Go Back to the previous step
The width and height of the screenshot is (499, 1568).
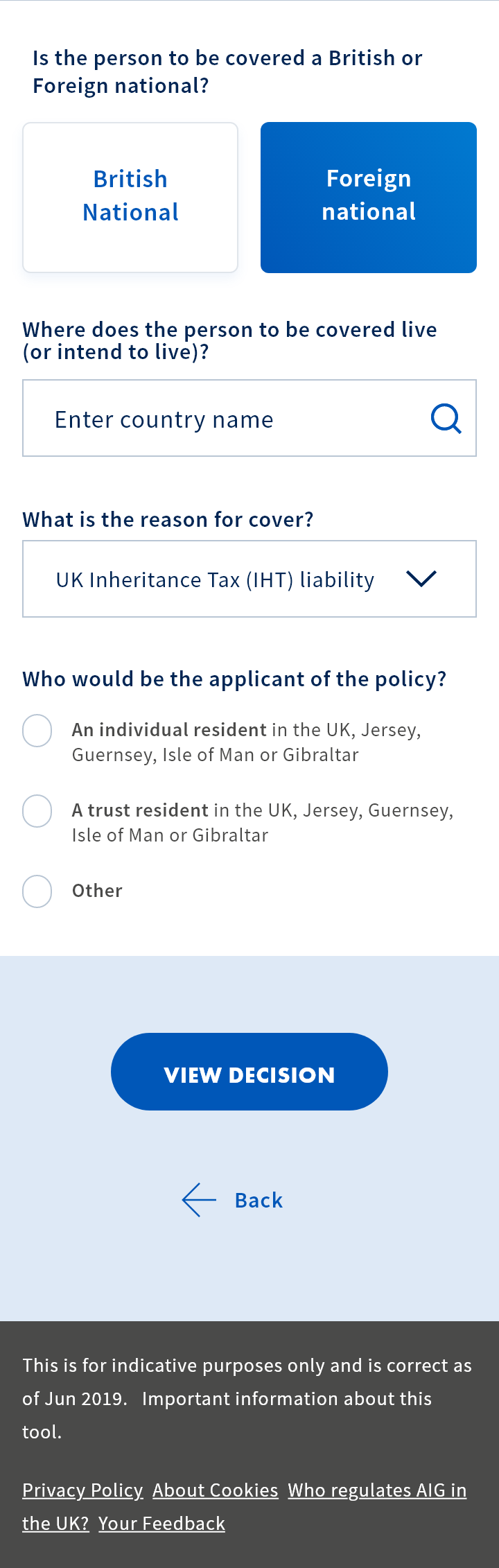point(259,1200)
